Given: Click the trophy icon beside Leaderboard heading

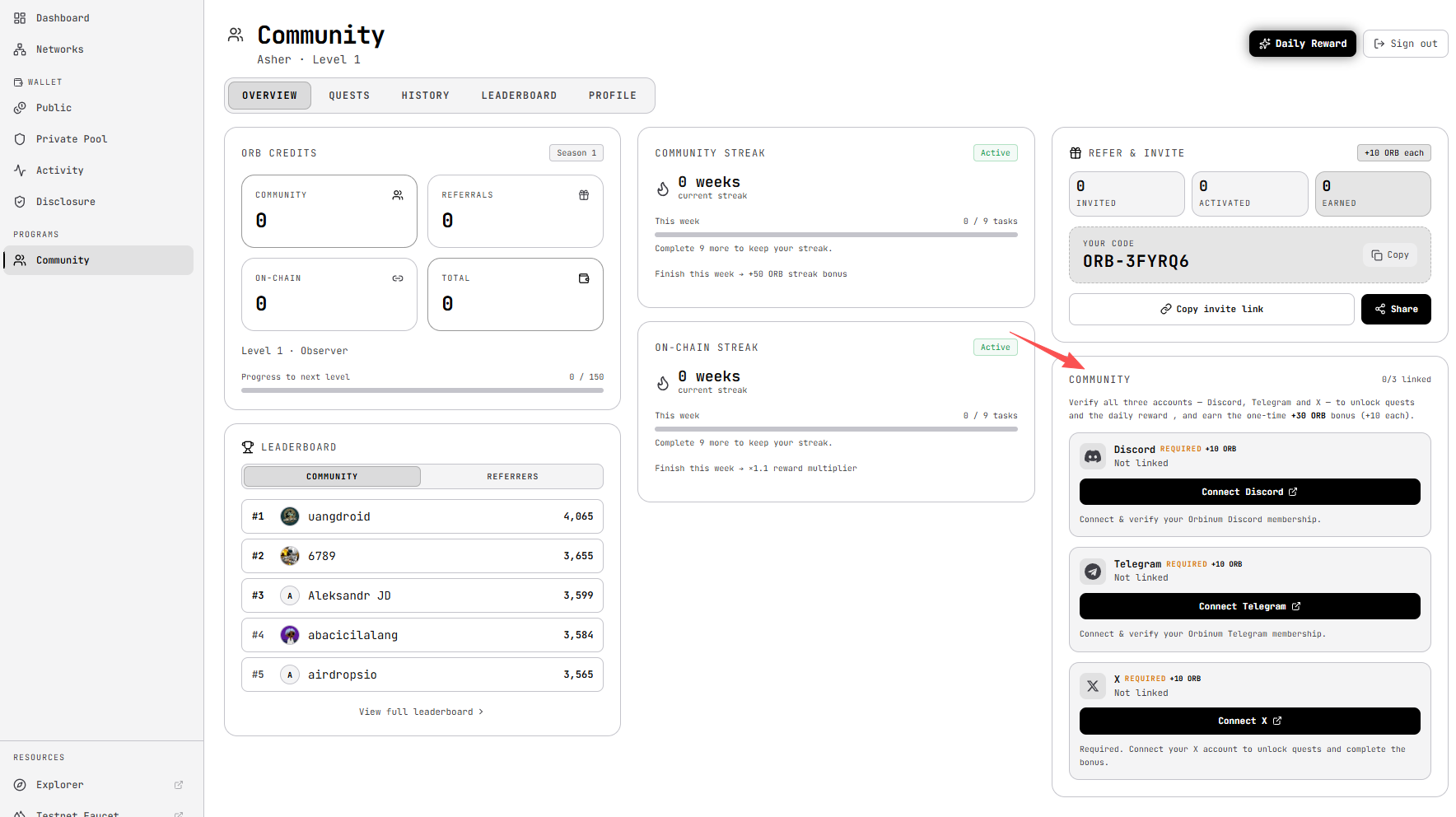Looking at the screenshot, I should pos(248,447).
